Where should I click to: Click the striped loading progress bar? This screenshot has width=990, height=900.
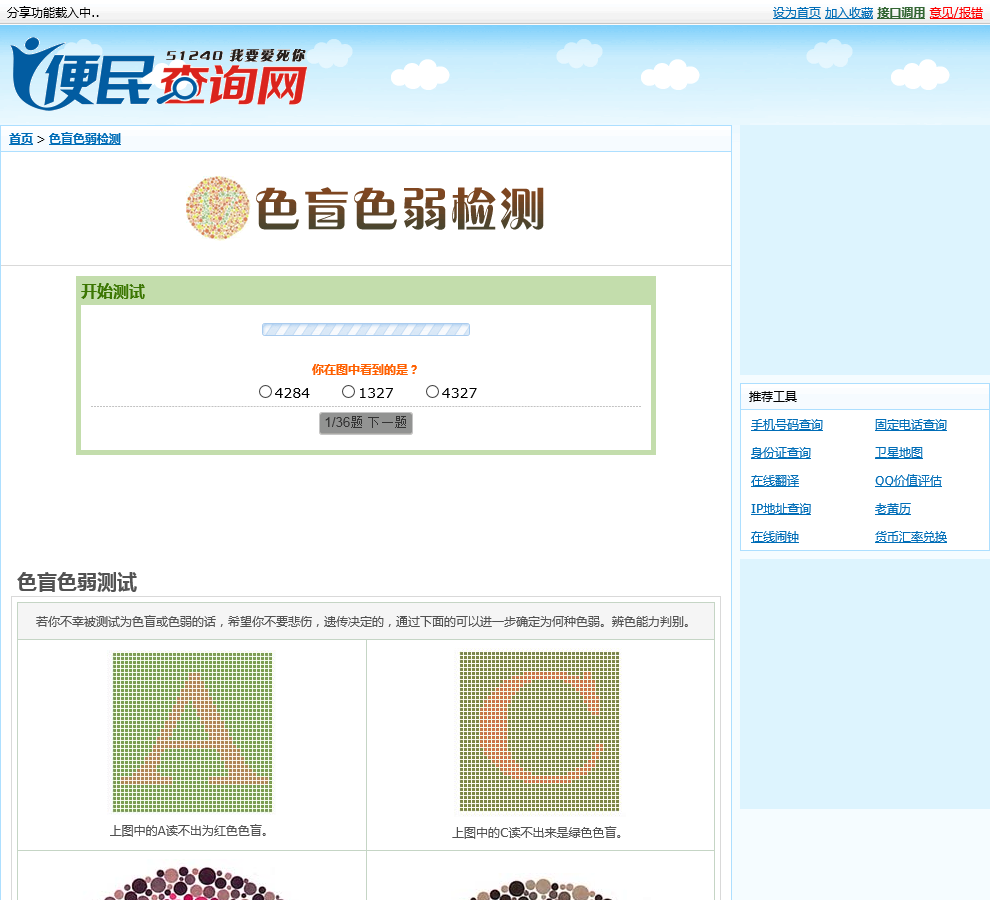click(x=366, y=330)
